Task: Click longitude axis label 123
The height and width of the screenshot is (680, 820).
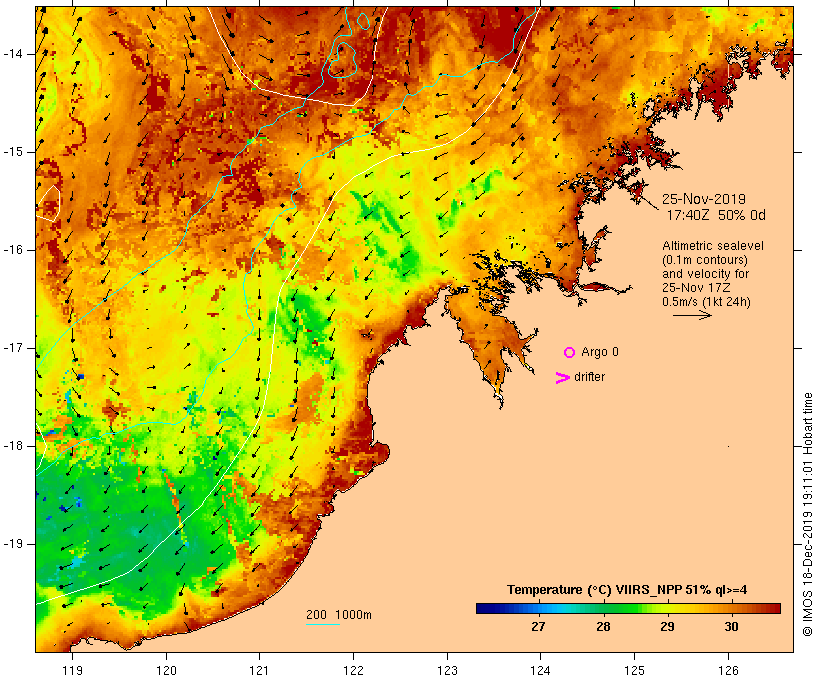Action: [x=447, y=670]
